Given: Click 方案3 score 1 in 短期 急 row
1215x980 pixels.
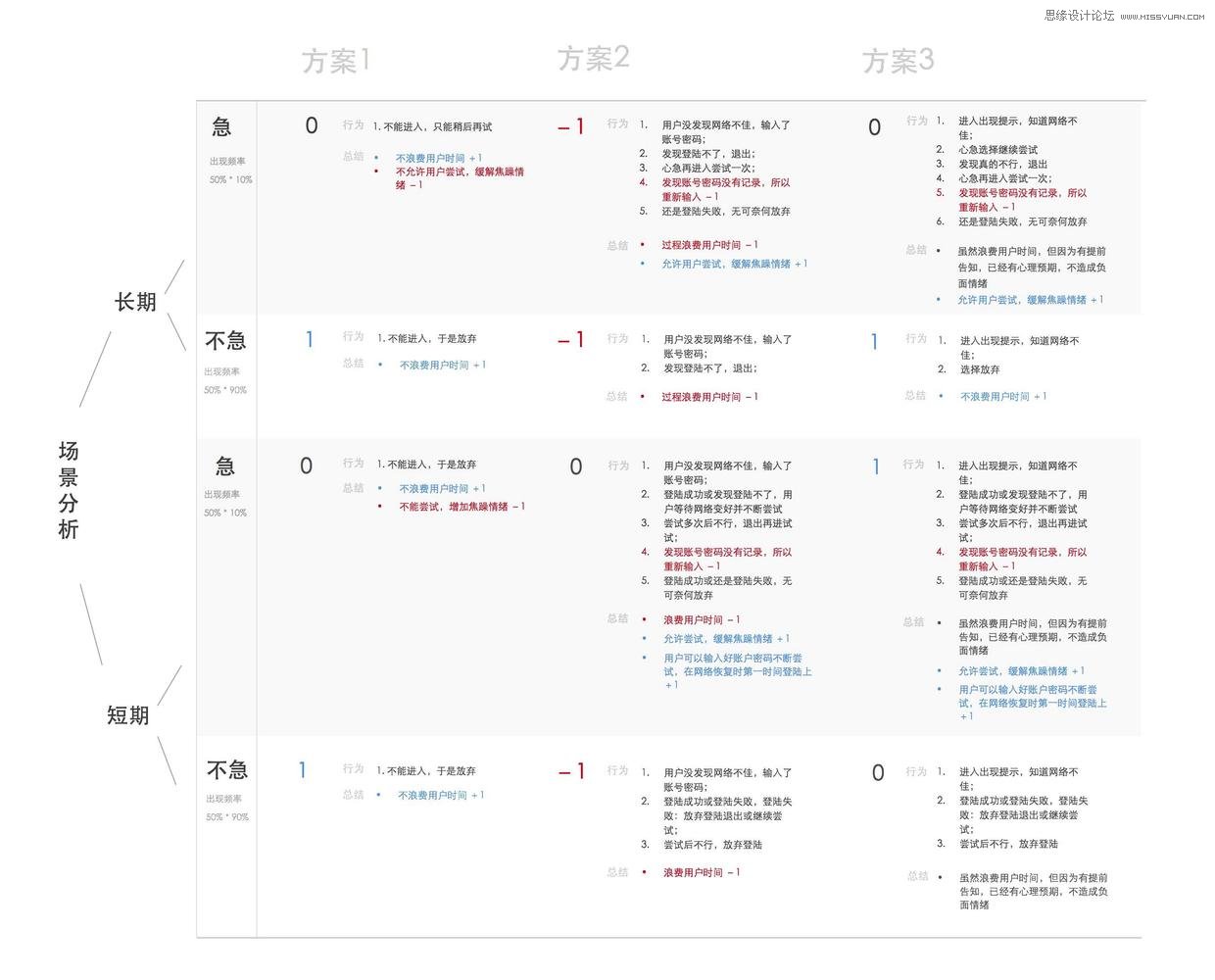Looking at the screenshot, I should click(876, 467).
